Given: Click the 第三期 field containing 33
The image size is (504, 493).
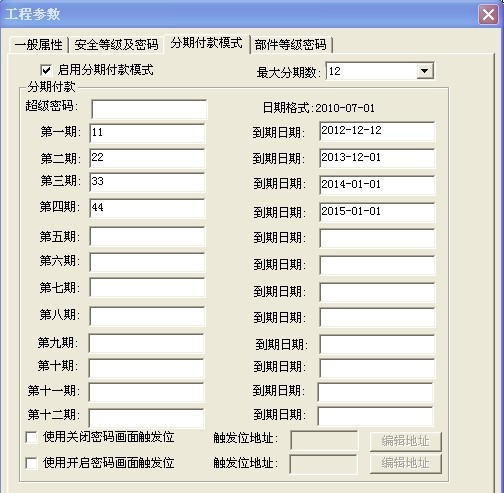Looking at the screenshot, I should [147, 182].
